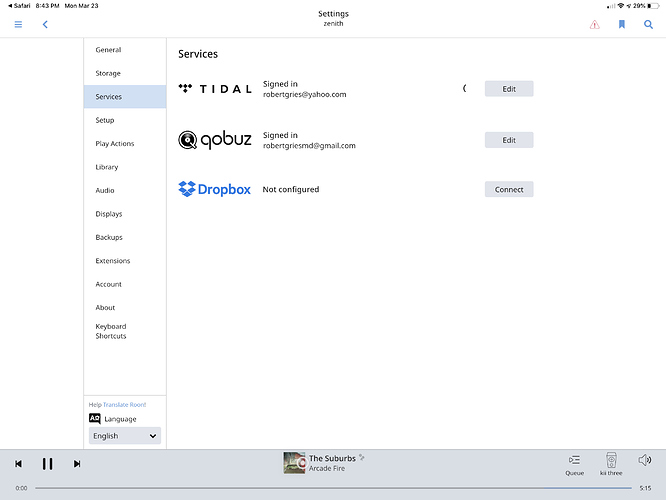The width and height of the screenshot is (666, 500).
Task: Open the Arcade Fire artist link
Action: point(327,468)
